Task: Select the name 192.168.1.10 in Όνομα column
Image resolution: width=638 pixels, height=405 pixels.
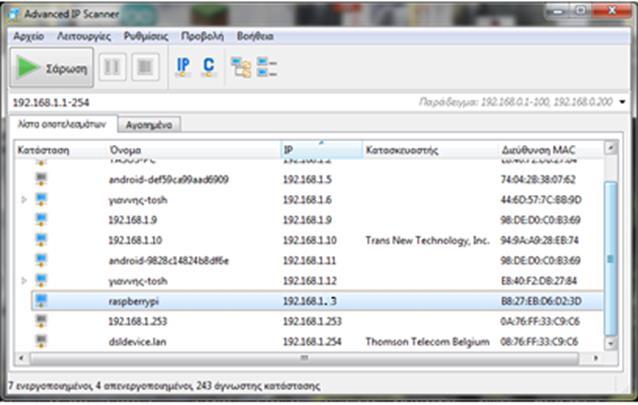Action: click(x=135, y=240)
